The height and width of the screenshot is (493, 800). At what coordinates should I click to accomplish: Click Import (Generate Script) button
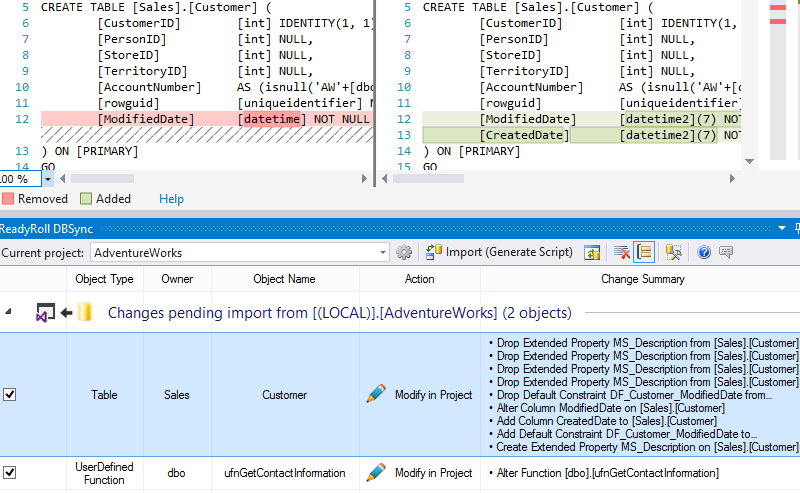click(498, 253)
